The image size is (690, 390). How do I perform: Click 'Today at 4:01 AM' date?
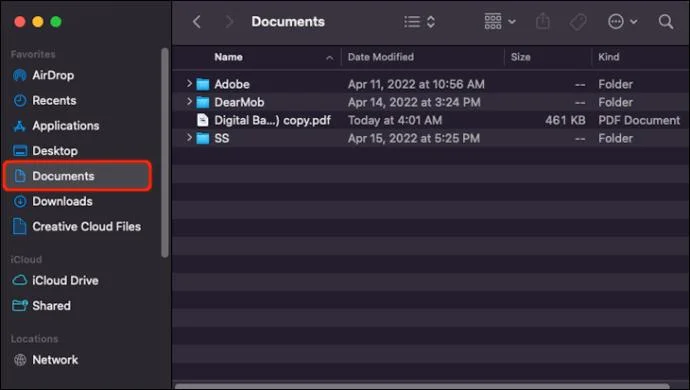(395, 120)
